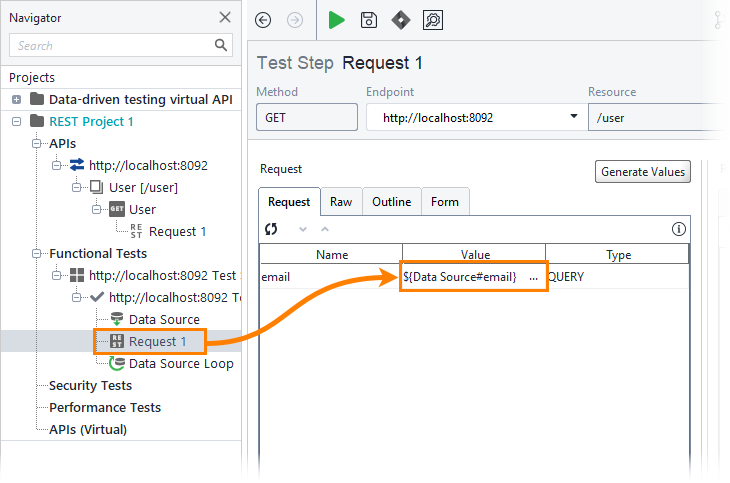Switch to the Outline tab

392,202
